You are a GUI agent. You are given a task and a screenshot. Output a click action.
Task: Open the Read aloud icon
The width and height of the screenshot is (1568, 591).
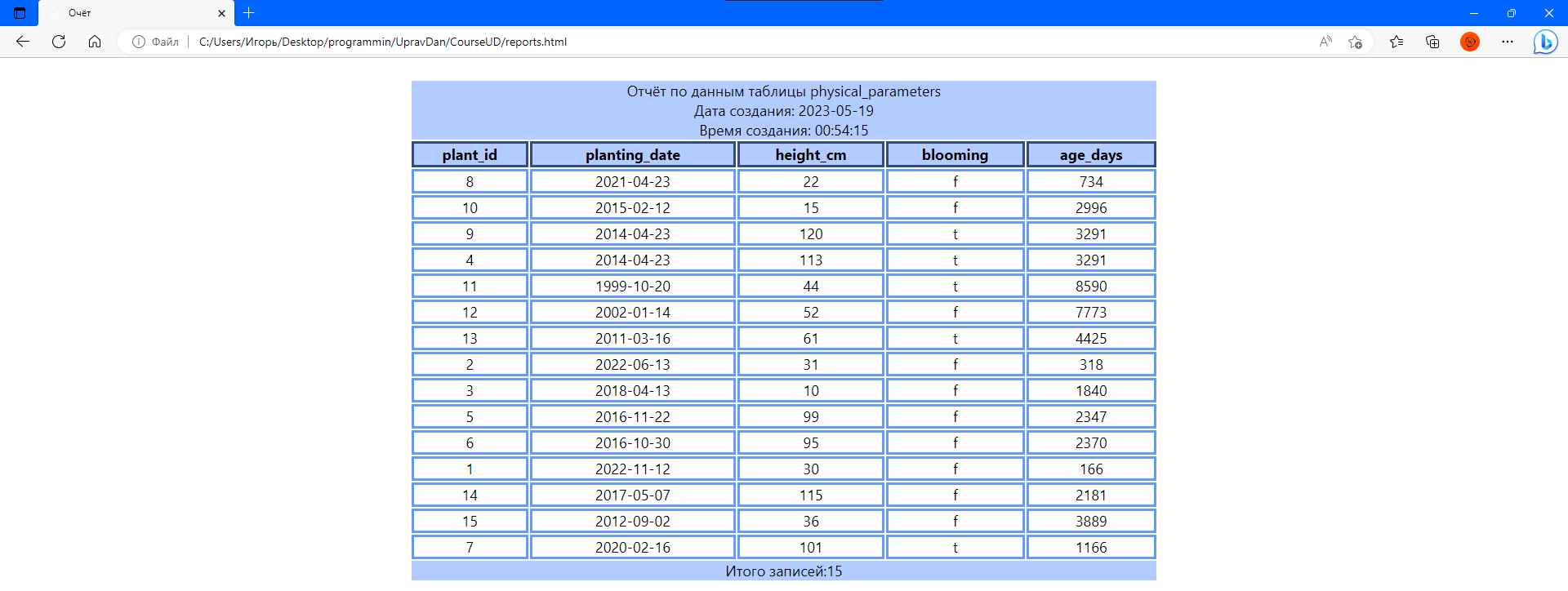(x=1325, y=42)
